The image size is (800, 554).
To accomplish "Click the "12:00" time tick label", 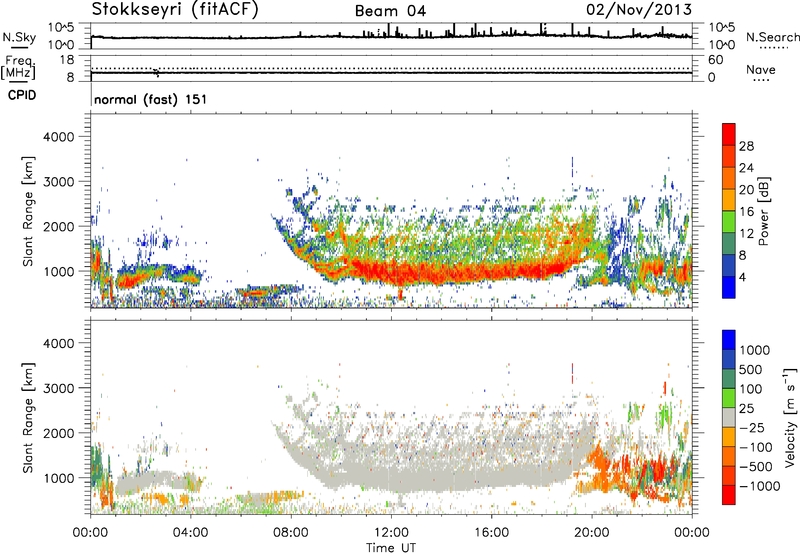I will (x=391, y=533).
